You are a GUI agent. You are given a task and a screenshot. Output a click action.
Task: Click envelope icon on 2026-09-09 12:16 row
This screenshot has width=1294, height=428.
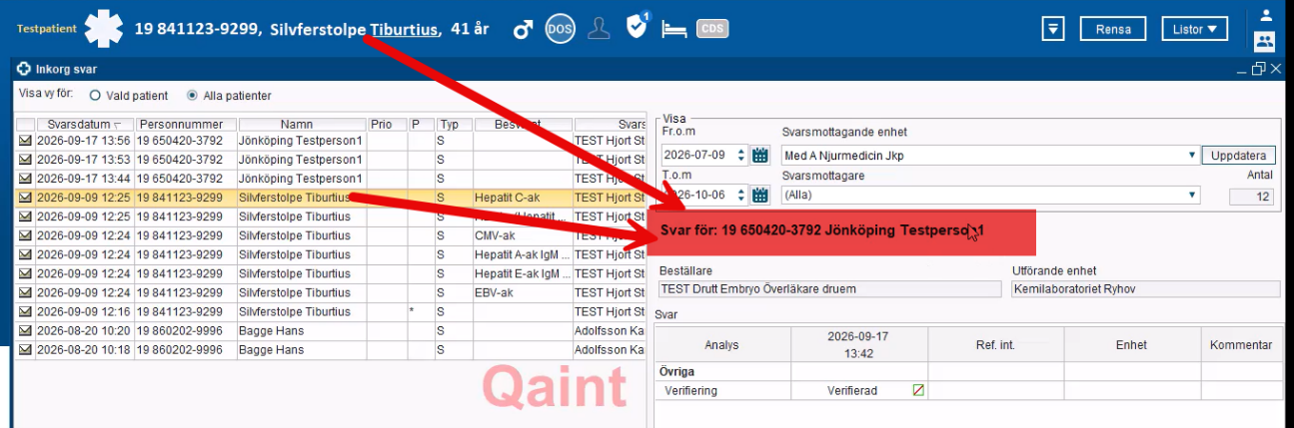(25, 312)
